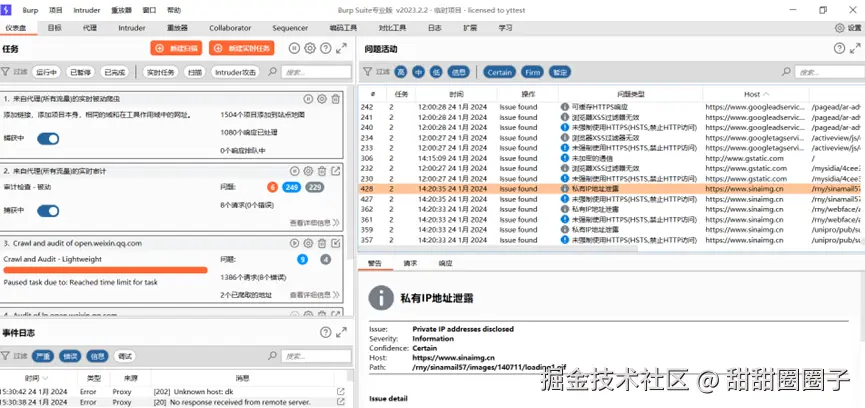Expand the 事件日志 panel
Screen dimensions: 865x408
click(x=341, y=332)
